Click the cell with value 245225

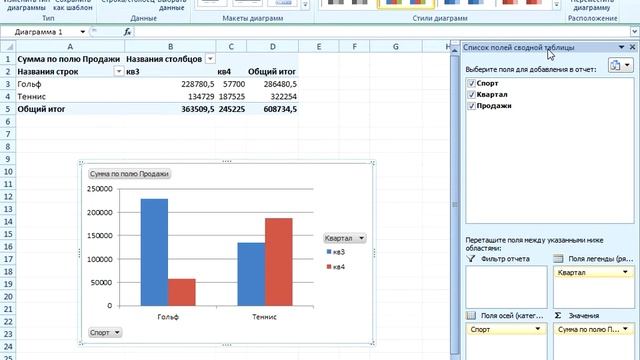231,109
